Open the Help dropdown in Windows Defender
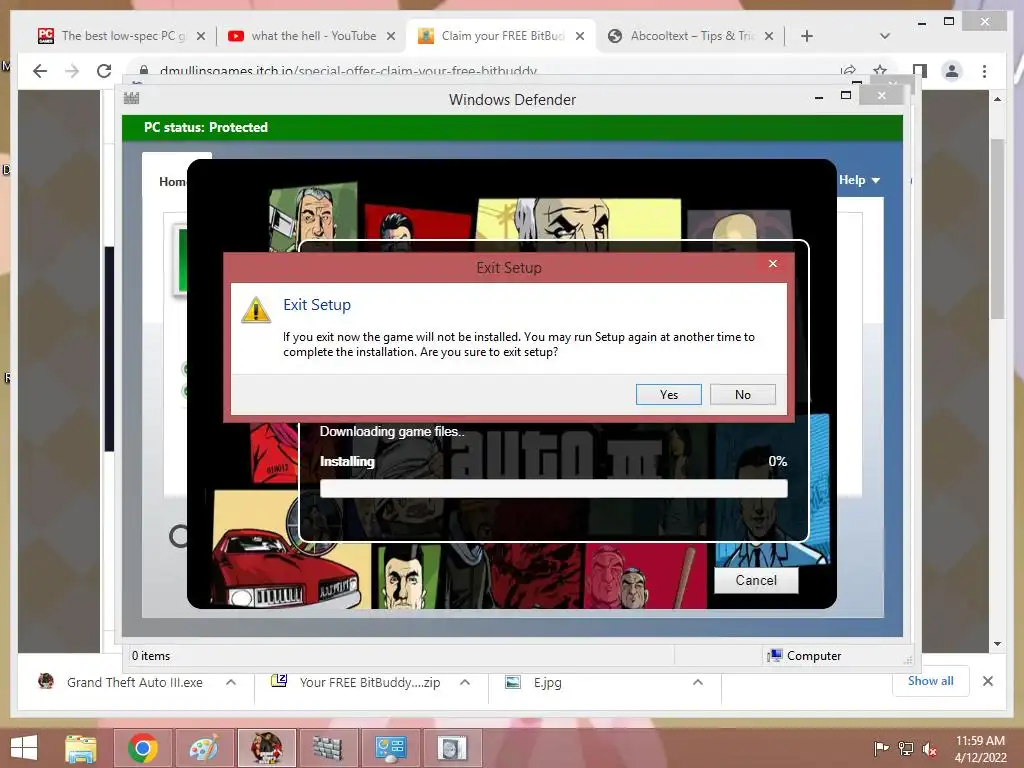Screen dimensions: 1024x768 (859, 180)
